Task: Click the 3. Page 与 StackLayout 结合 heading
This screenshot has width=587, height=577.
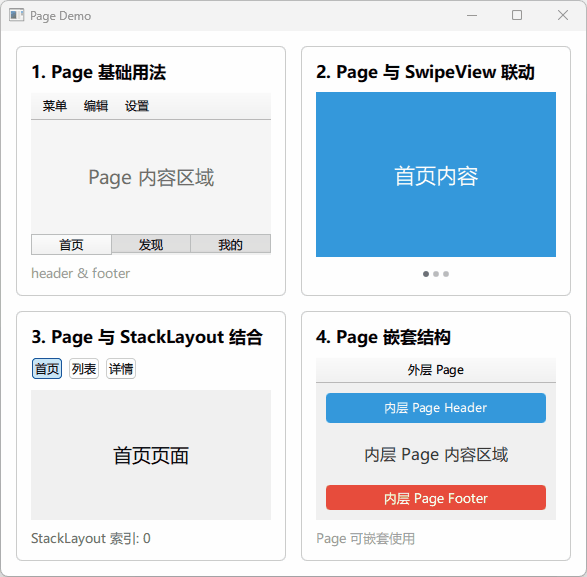Action: click(x=147, y=337)
